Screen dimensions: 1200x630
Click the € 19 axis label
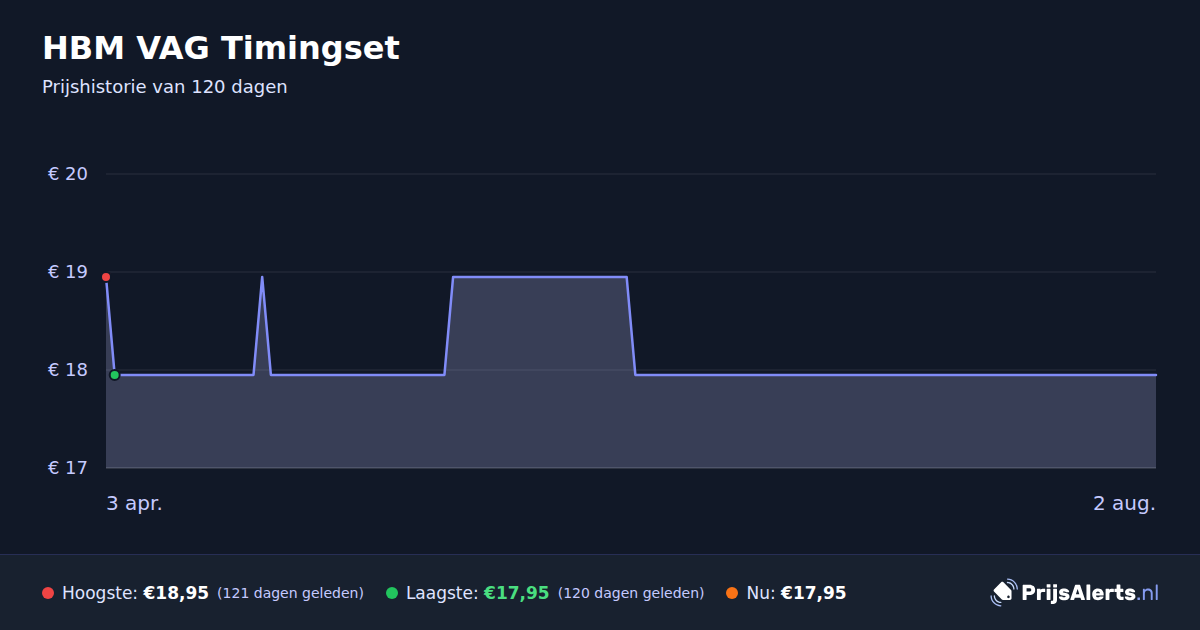point(68,272)
